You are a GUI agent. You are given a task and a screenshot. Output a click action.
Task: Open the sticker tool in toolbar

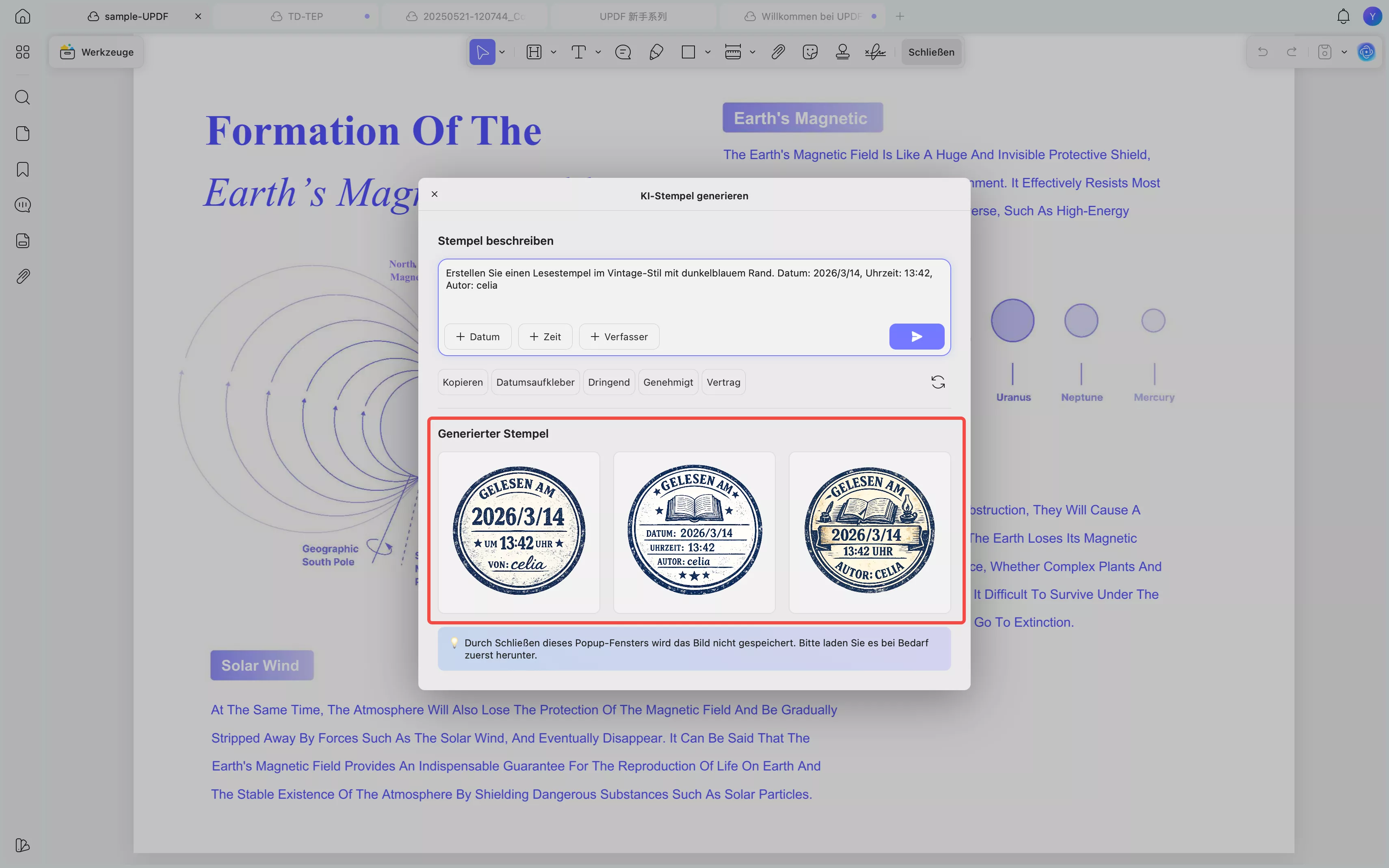(810, 52)
